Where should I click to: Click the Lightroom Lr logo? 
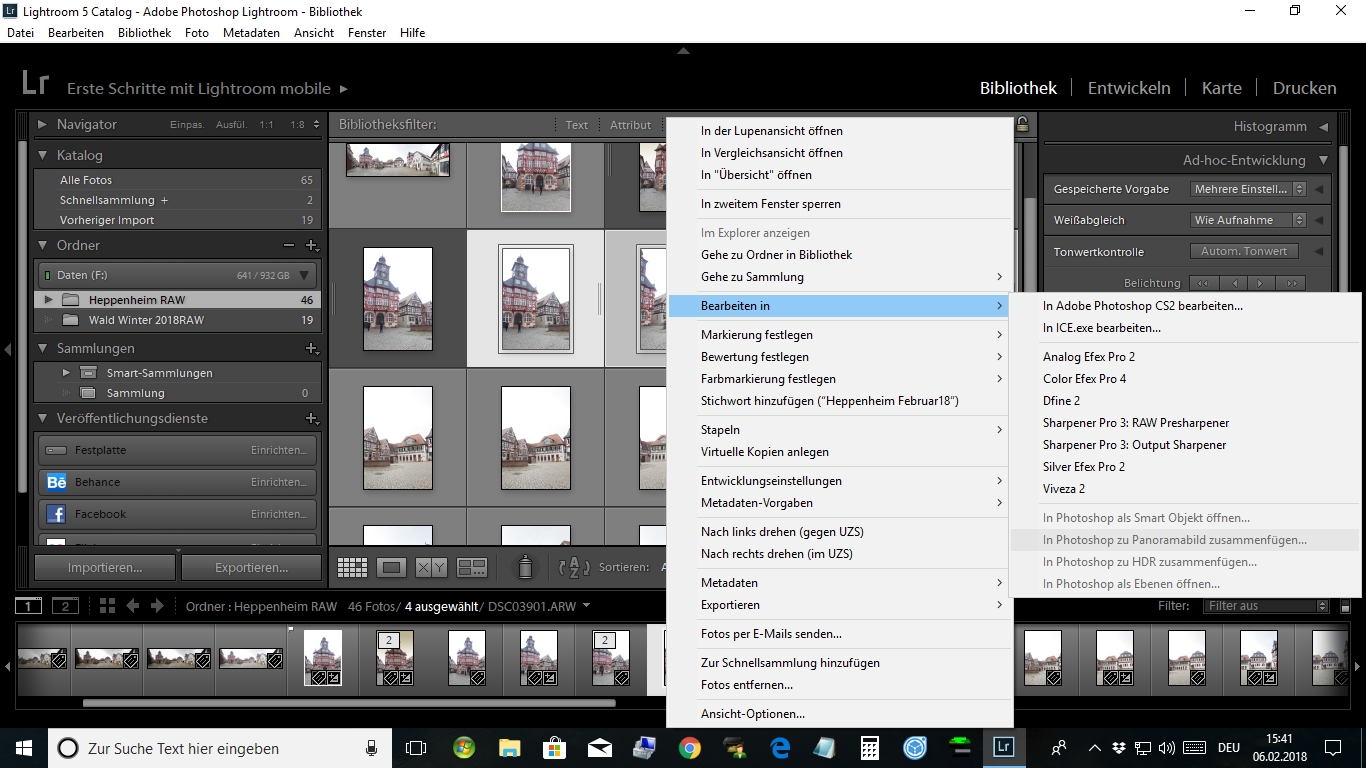35,84
